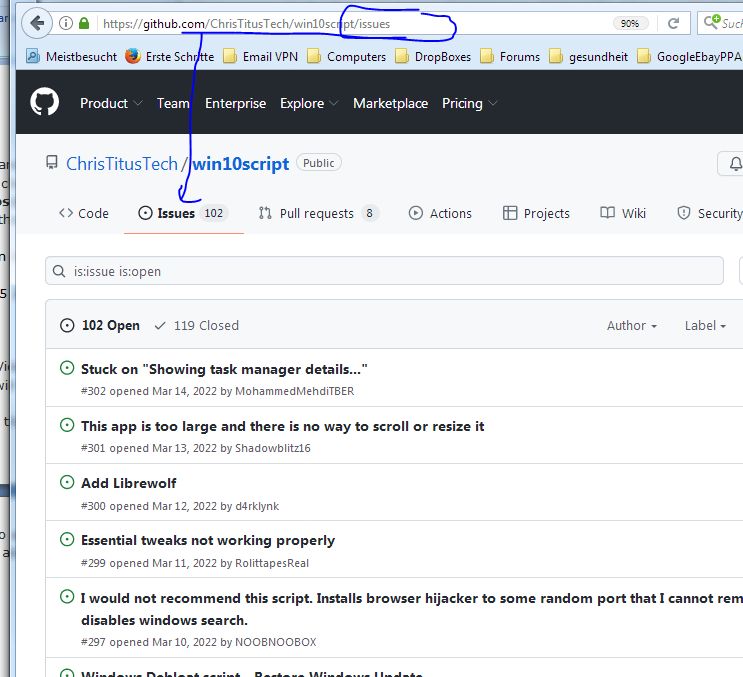Switch to the Actions tab
This screenshot has width=743, height=677.
(x=440, y=213)
